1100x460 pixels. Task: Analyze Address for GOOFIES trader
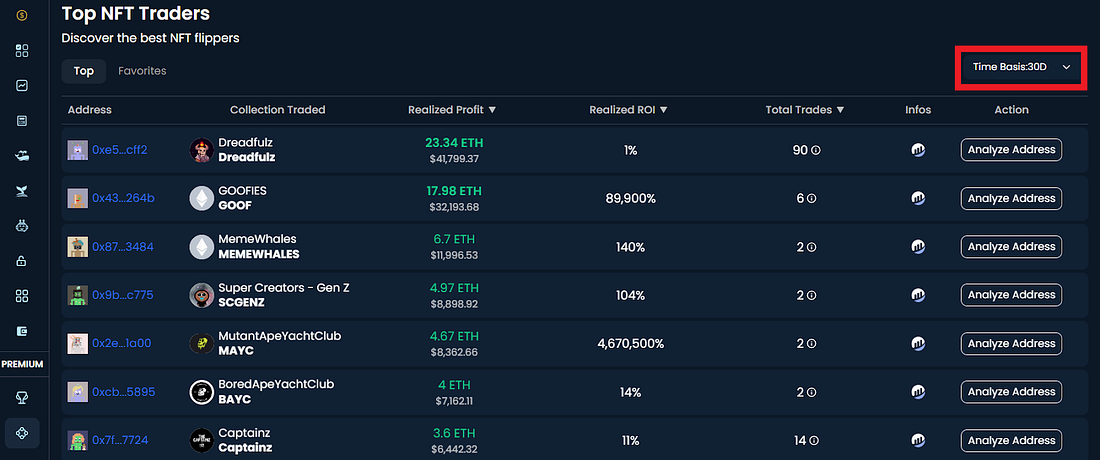[1011, 198]
